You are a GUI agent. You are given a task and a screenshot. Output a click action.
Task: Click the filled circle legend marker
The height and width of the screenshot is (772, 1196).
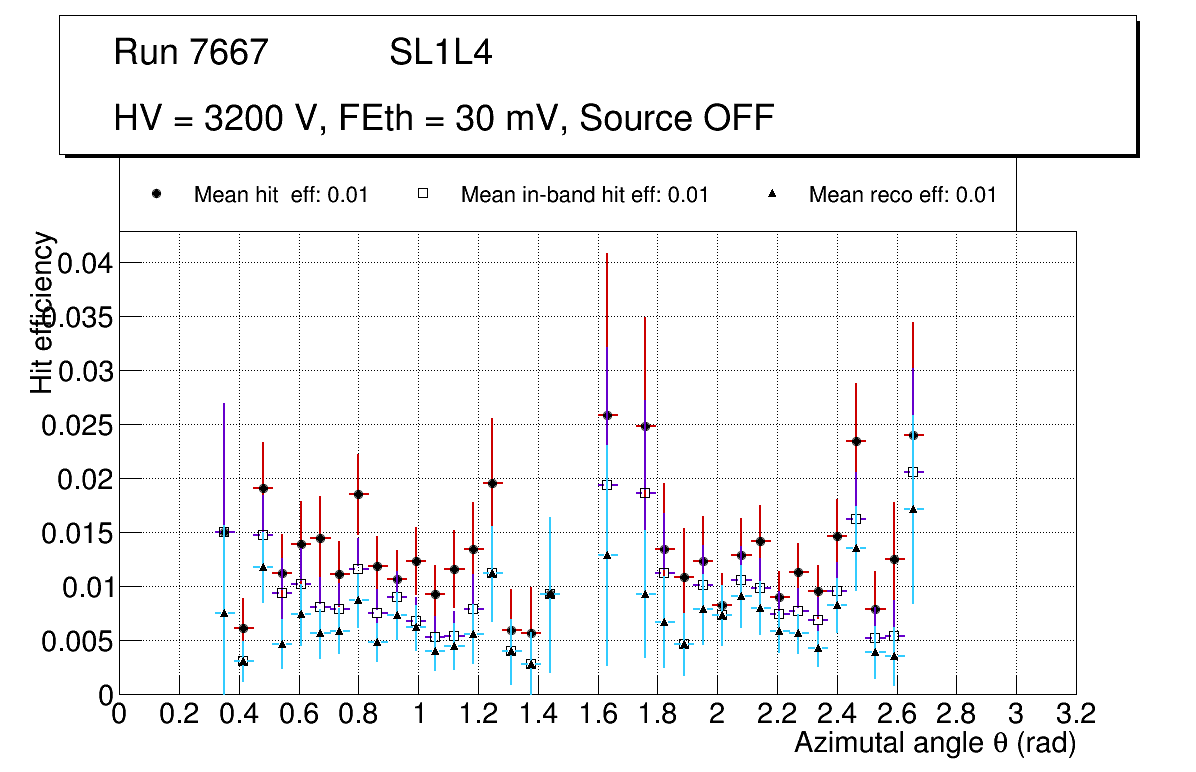(156, 195)
